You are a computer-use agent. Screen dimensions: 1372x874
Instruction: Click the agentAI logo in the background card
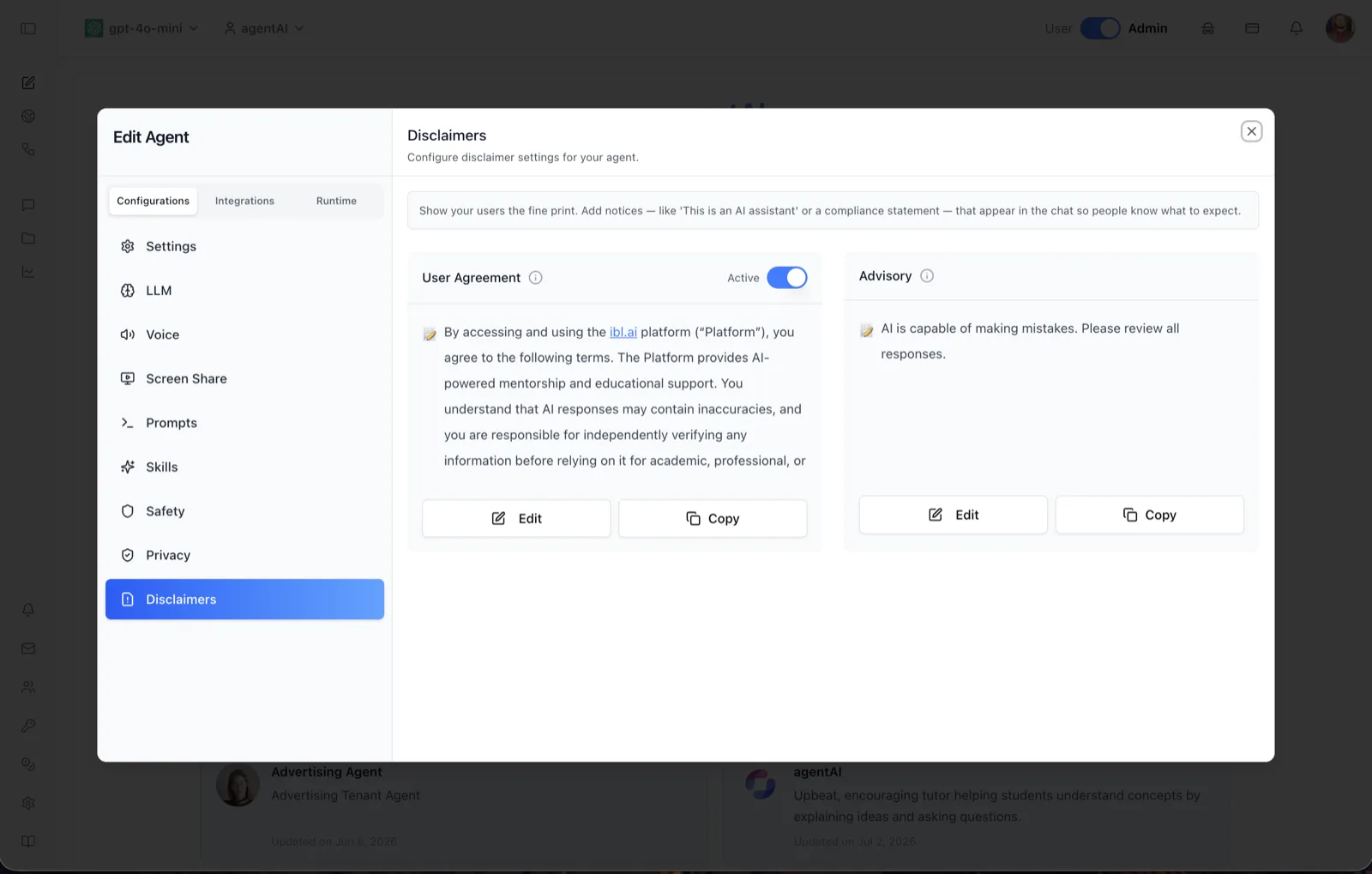tap(761, 784)
